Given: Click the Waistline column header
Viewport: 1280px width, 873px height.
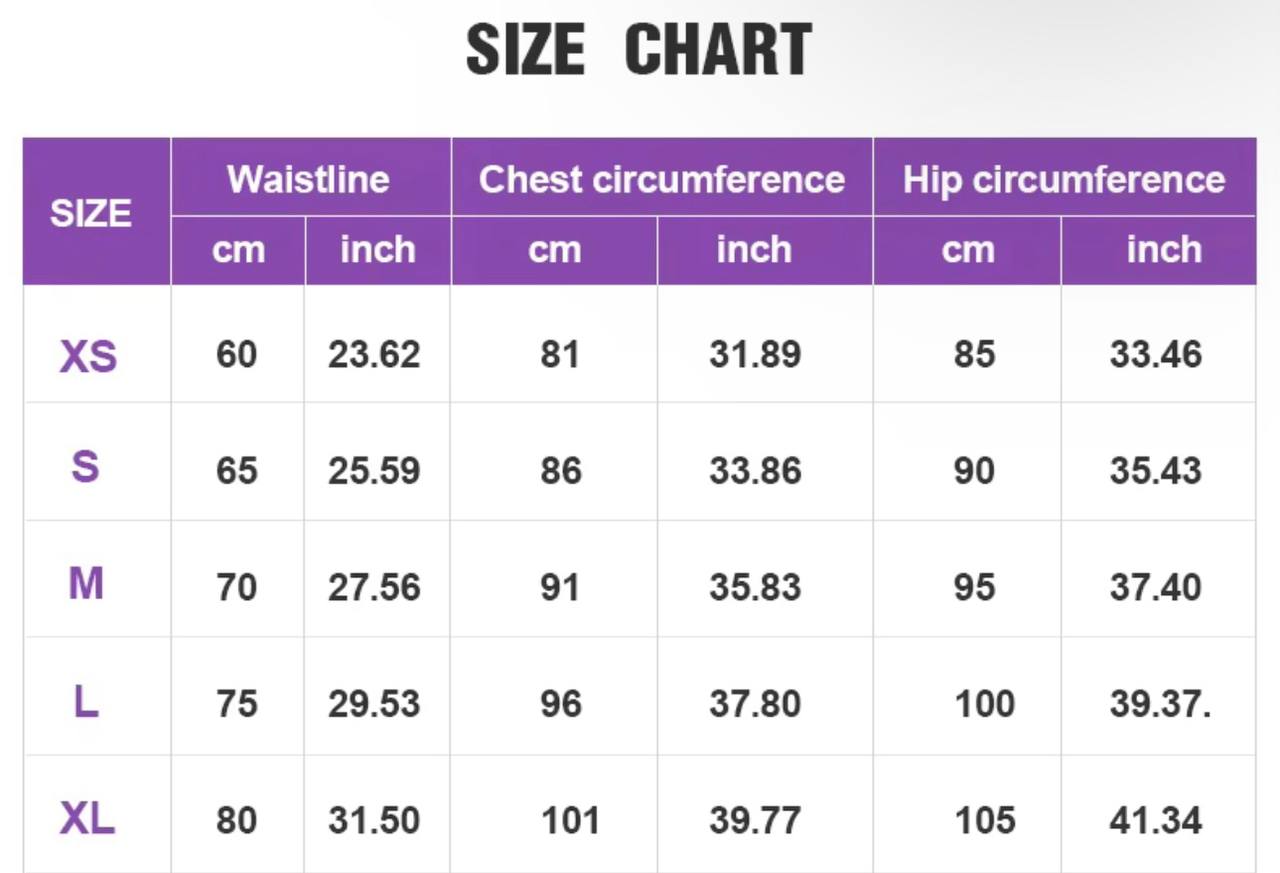Looking at the screenshot, I should tap(308, 179).
